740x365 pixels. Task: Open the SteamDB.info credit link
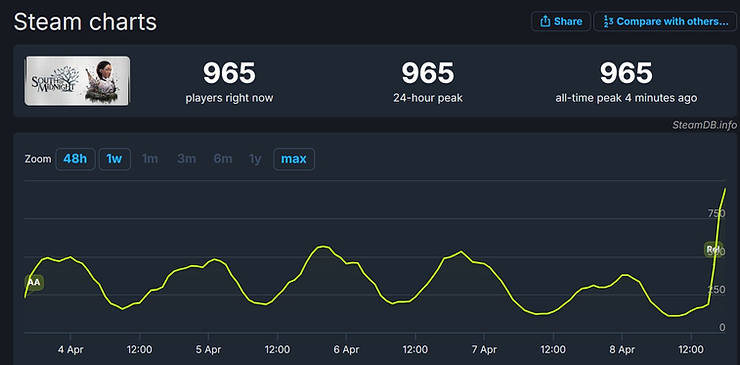pyautogui.click(x=705, y=125)
